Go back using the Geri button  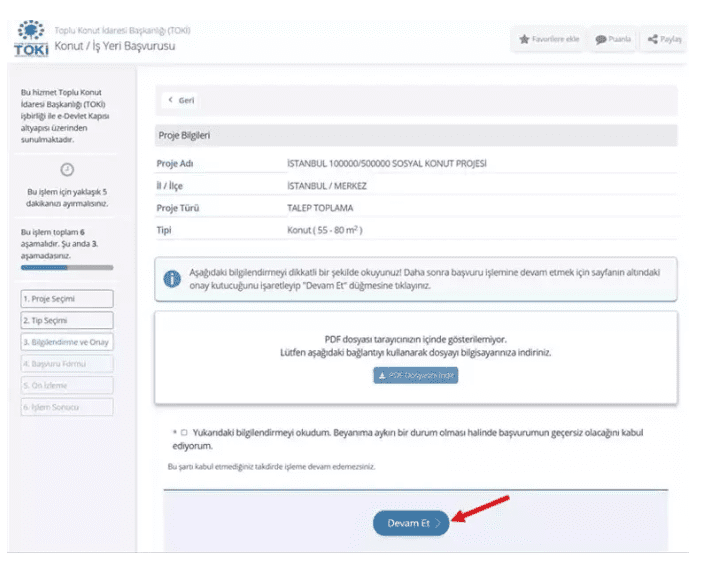[181, 100]
